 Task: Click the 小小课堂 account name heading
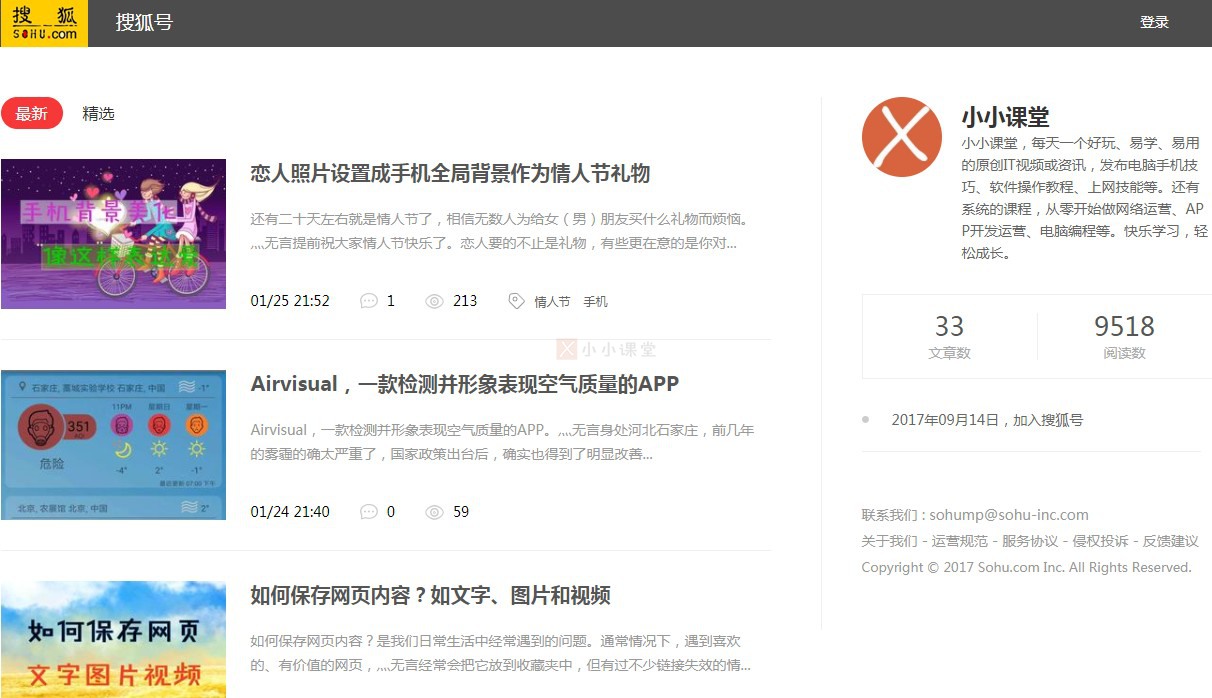(1005, 116)
